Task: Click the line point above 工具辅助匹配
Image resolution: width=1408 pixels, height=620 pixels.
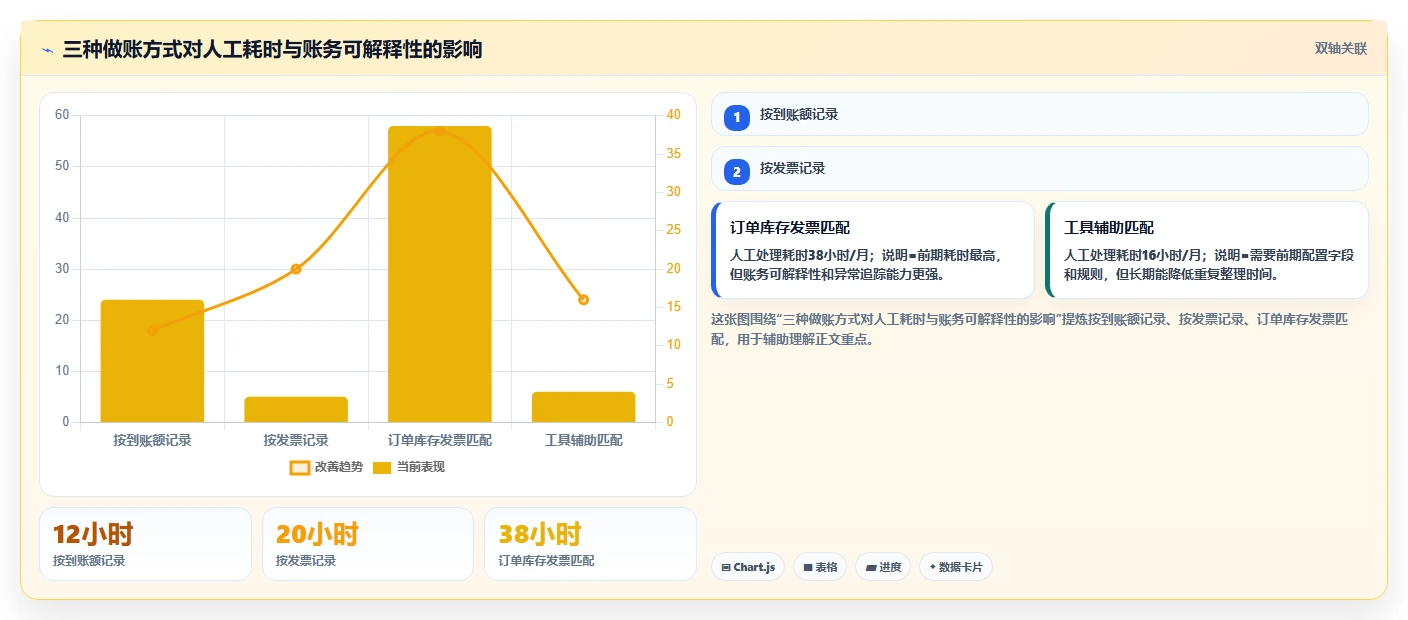Action: click(x=584, y=300)
